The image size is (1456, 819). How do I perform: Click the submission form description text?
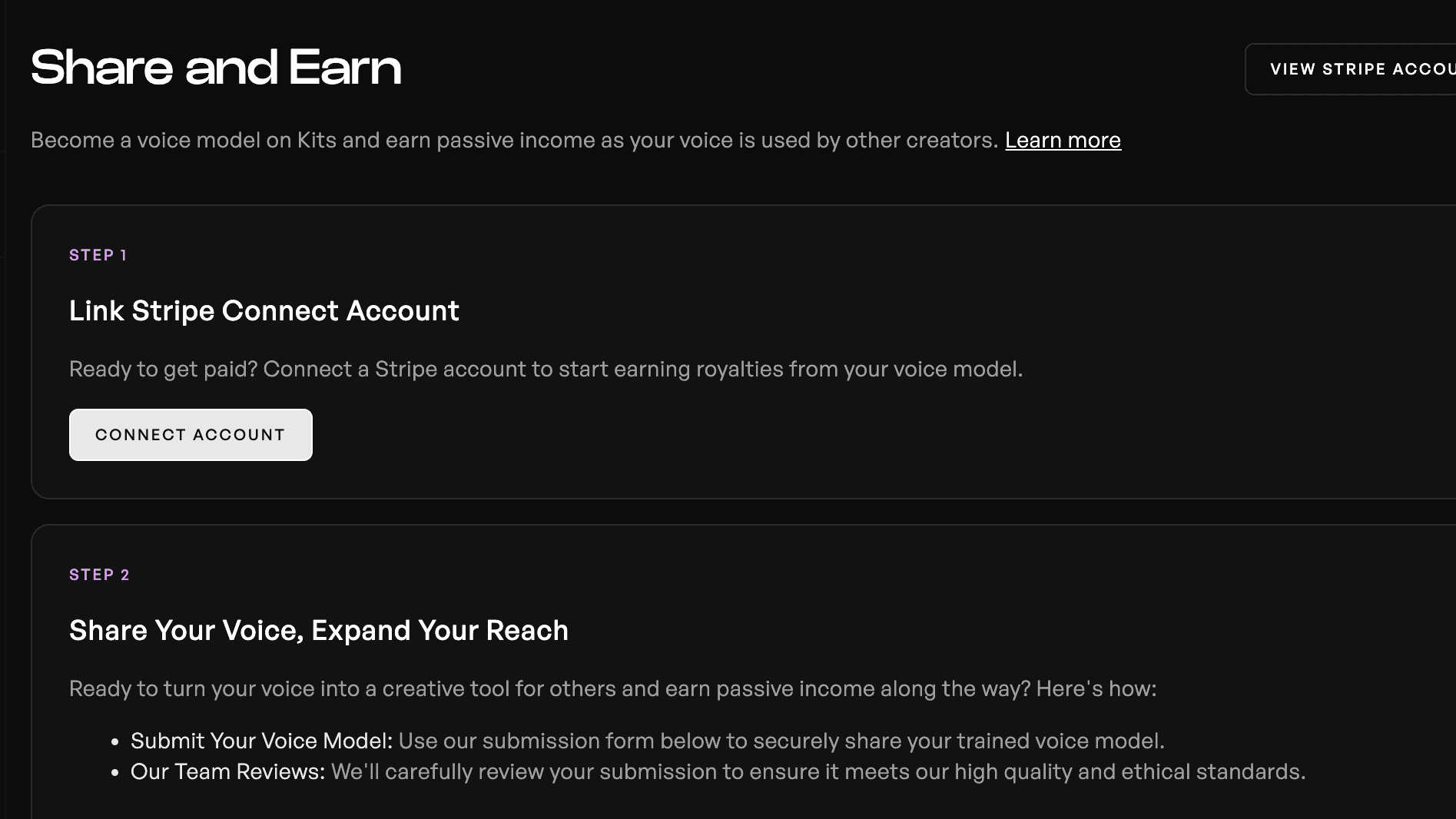781,741
